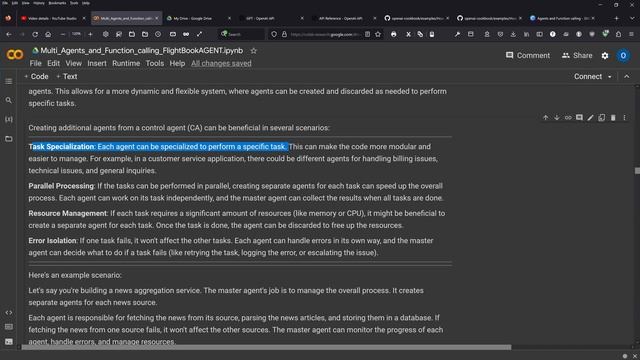The image size is (640, 360).
Task: Open the Colab table of contents sidebar
Action: point(9,81)
